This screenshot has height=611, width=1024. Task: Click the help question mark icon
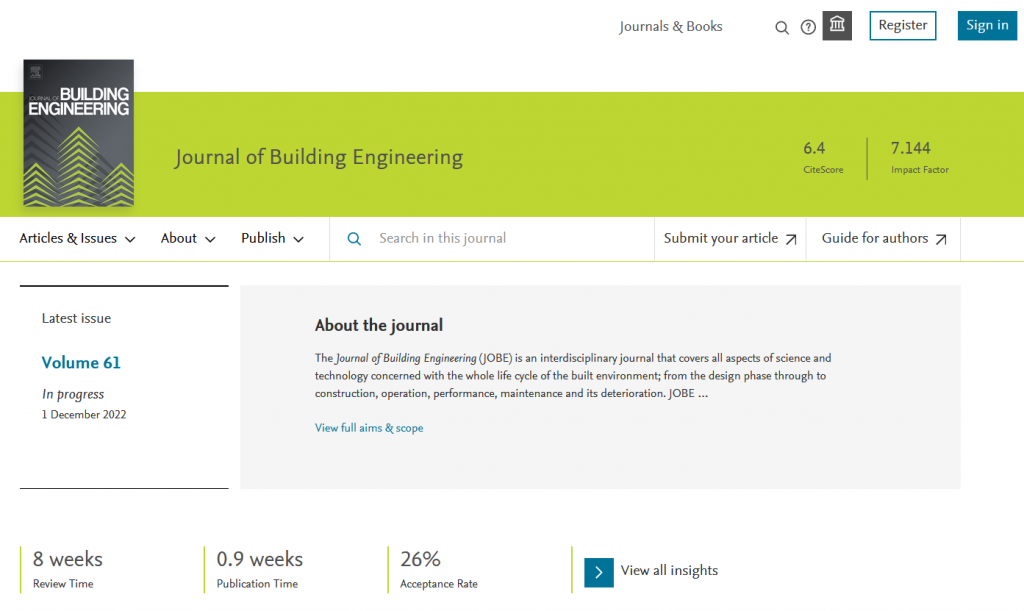[x=808, y=27]
